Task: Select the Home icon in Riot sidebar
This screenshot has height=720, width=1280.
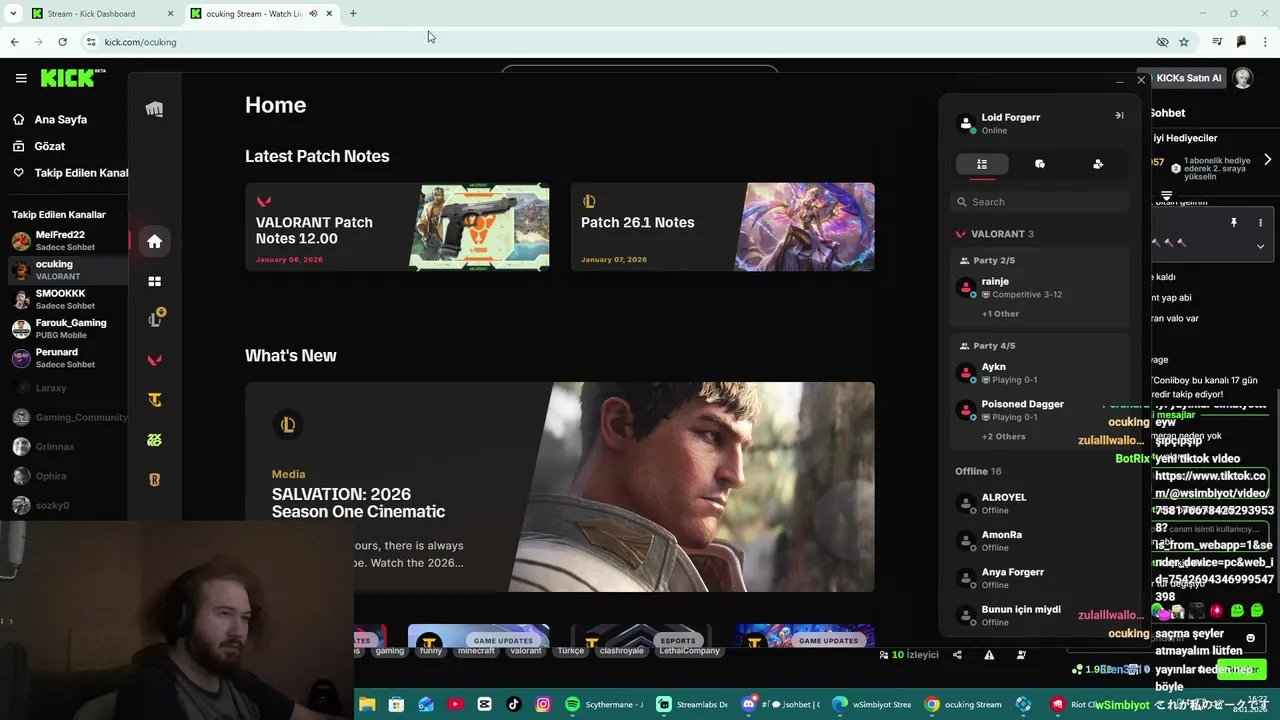Action: tap(154, 241)
